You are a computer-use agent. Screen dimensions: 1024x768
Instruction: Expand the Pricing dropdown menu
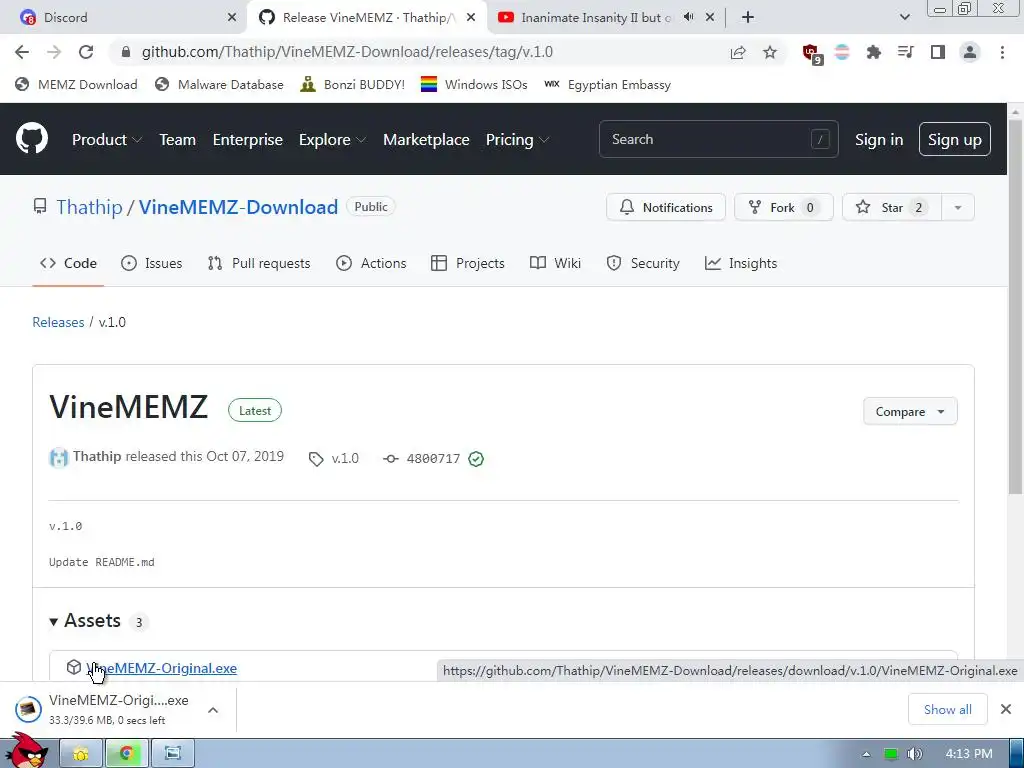(518, 140)
